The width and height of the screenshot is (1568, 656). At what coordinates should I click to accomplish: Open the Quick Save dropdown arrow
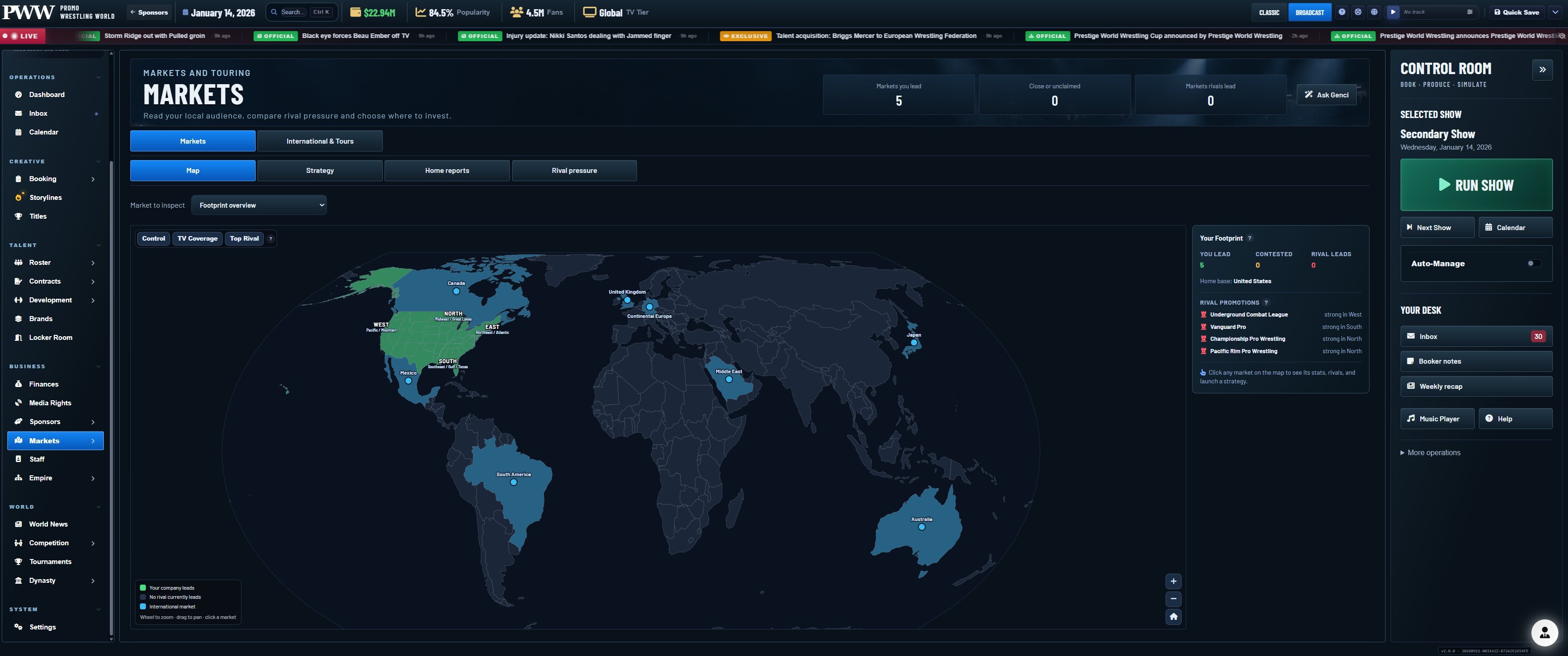[1555, 12]
